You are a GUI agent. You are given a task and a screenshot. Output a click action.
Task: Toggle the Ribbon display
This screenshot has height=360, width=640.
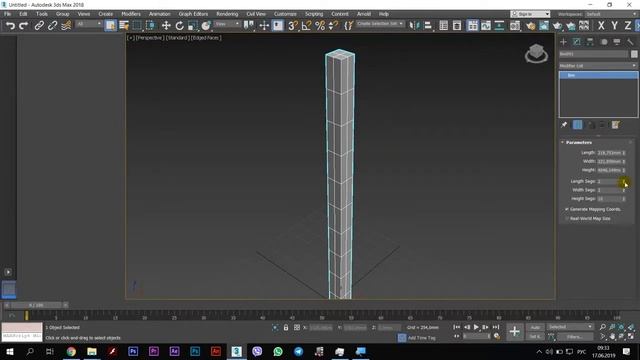pos(473,26)
